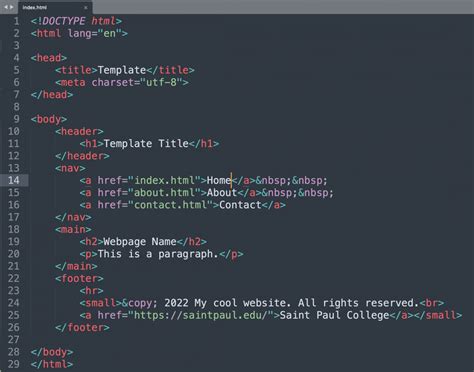Click highlighted line number 14 in gutter
Viewport: 474px width, 372px height.
[x=14, y=181]
